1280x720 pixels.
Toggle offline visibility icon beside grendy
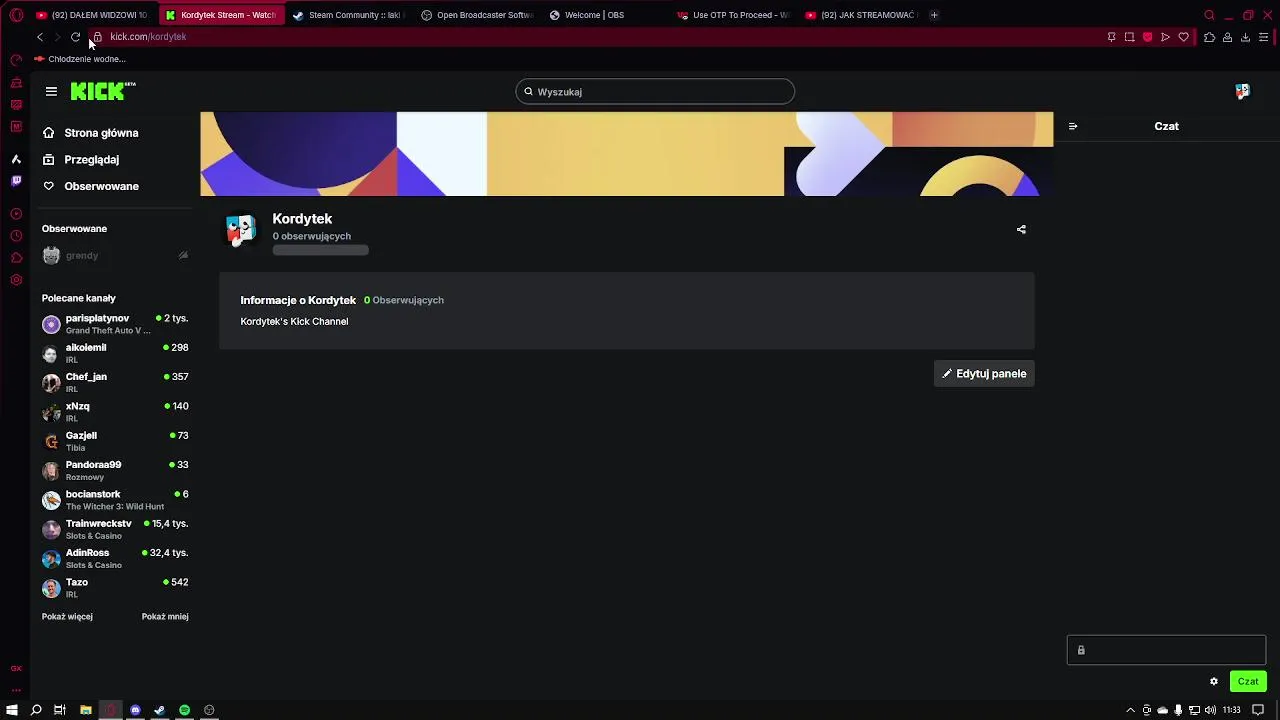(x=183, y=255)
